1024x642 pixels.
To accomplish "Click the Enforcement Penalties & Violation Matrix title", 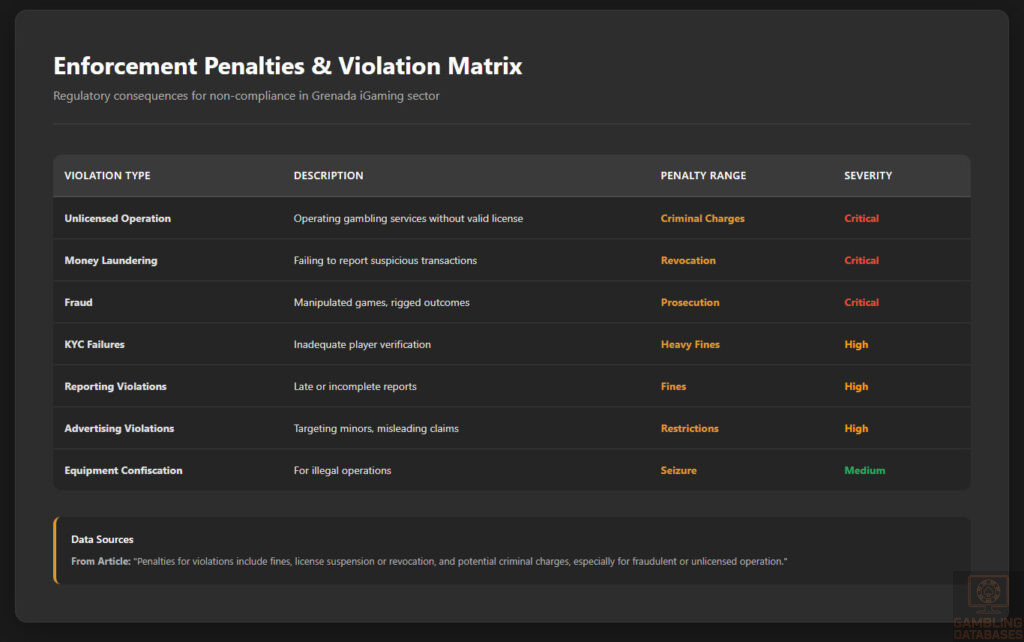I will (x=287, y=66).
